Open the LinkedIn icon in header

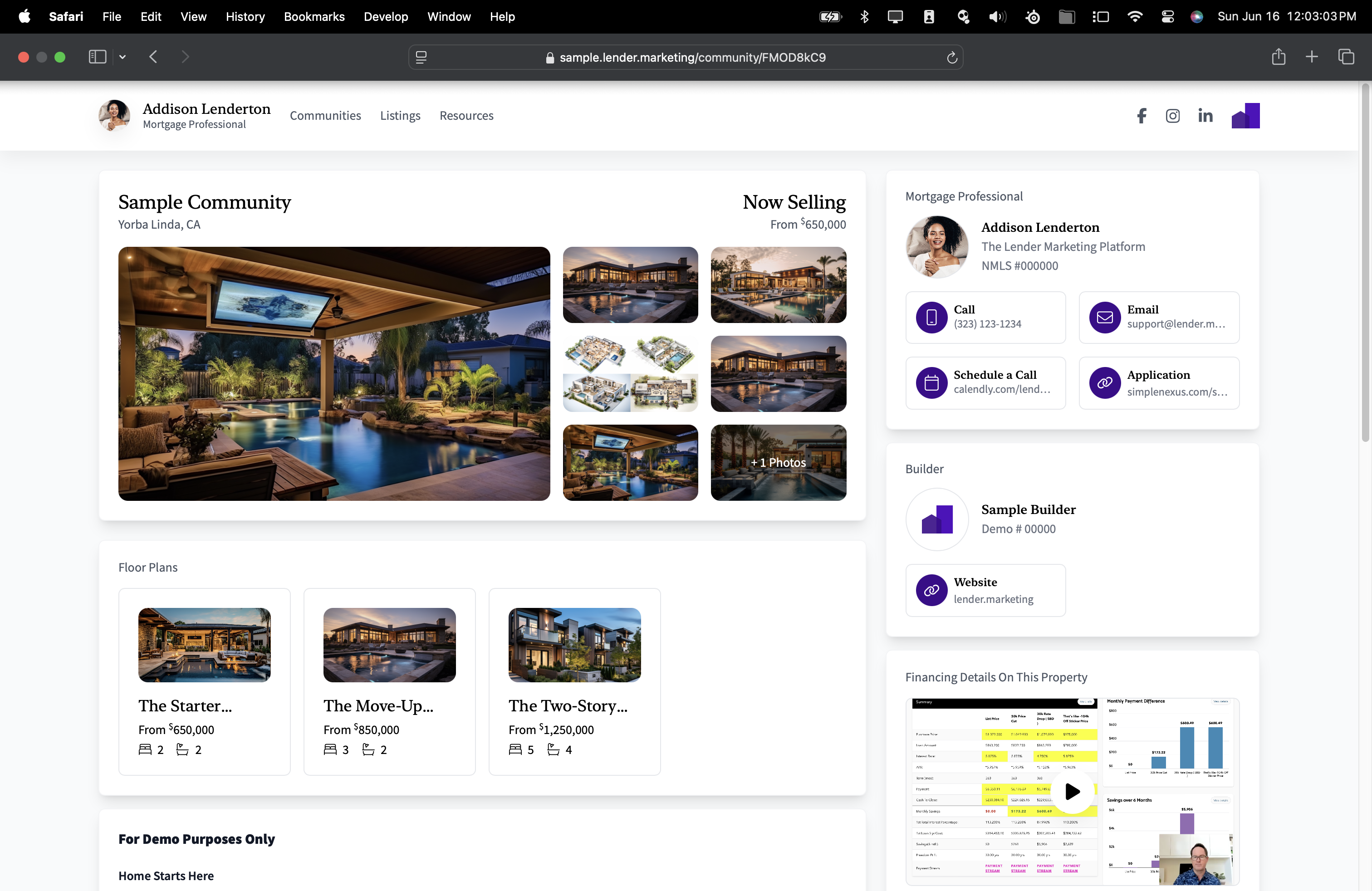(x=1205, y=116)
